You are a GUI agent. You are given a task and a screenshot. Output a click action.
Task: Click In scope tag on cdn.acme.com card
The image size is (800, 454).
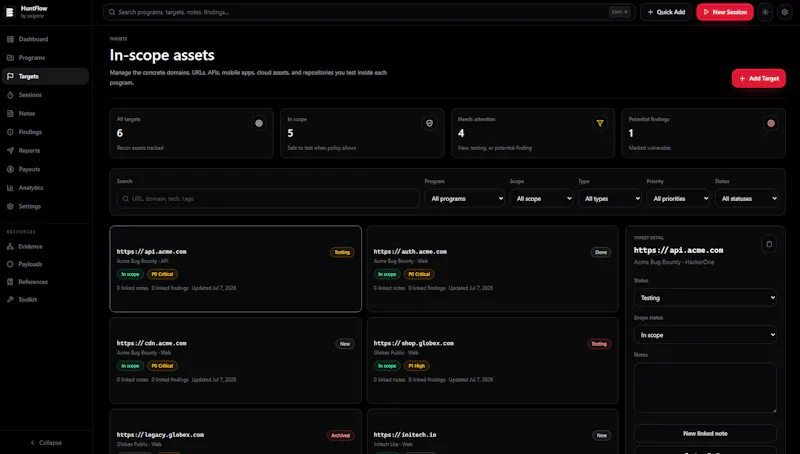tap(130, 366)
